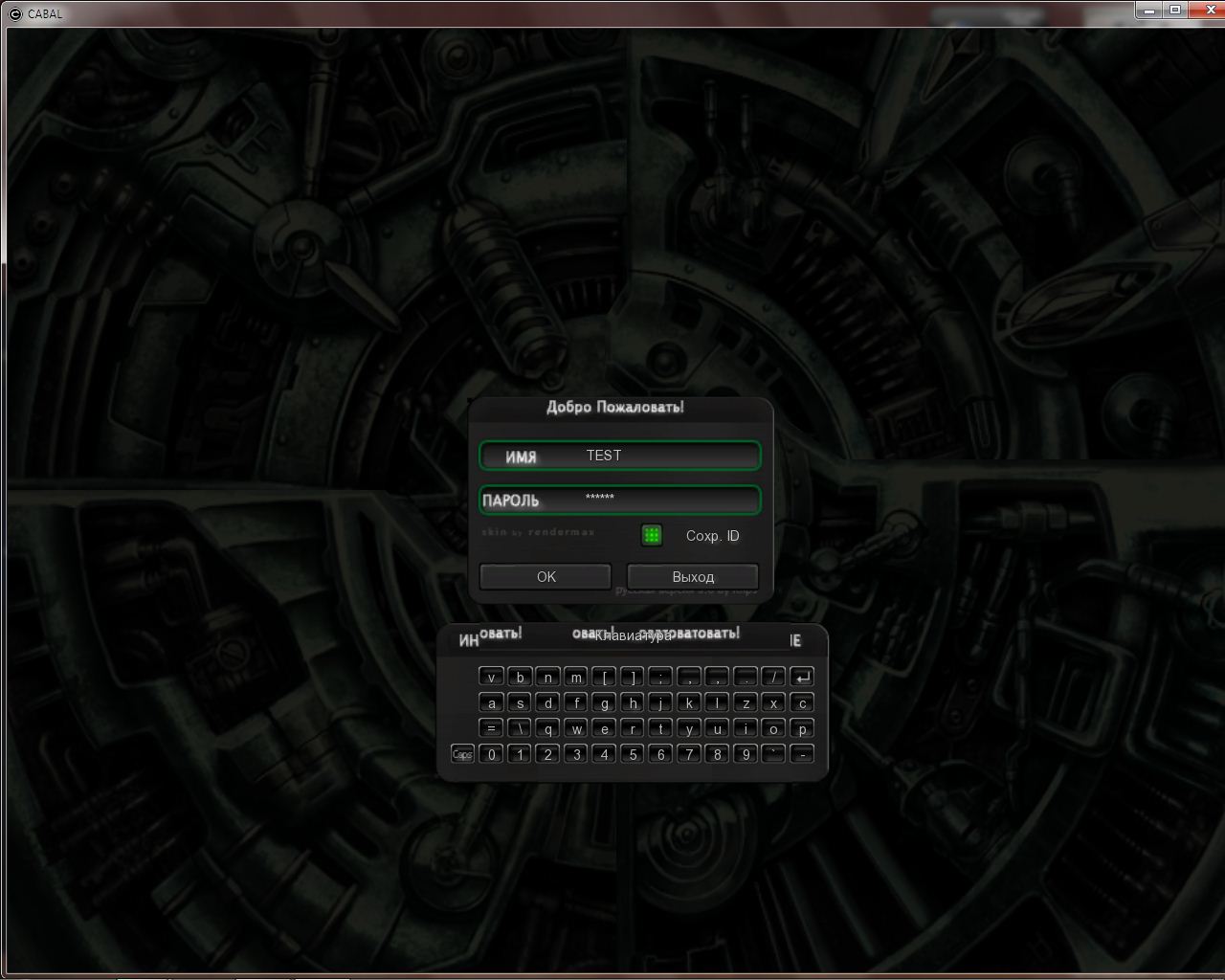1225x980 pixels.
Task: Click the equals sign key
Action: click(491, 728)
